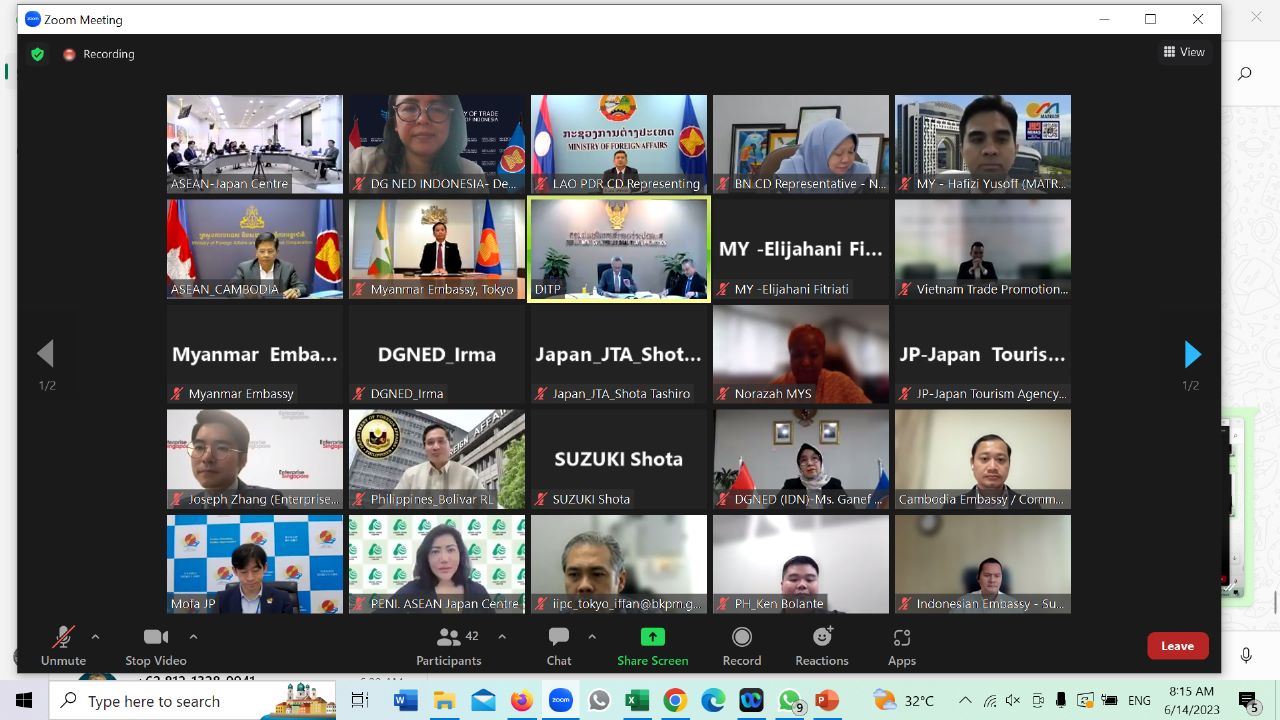Open Google Chrome from taskbar
Viewport: 1280px width, 720px height.
(x=675, y=701)
